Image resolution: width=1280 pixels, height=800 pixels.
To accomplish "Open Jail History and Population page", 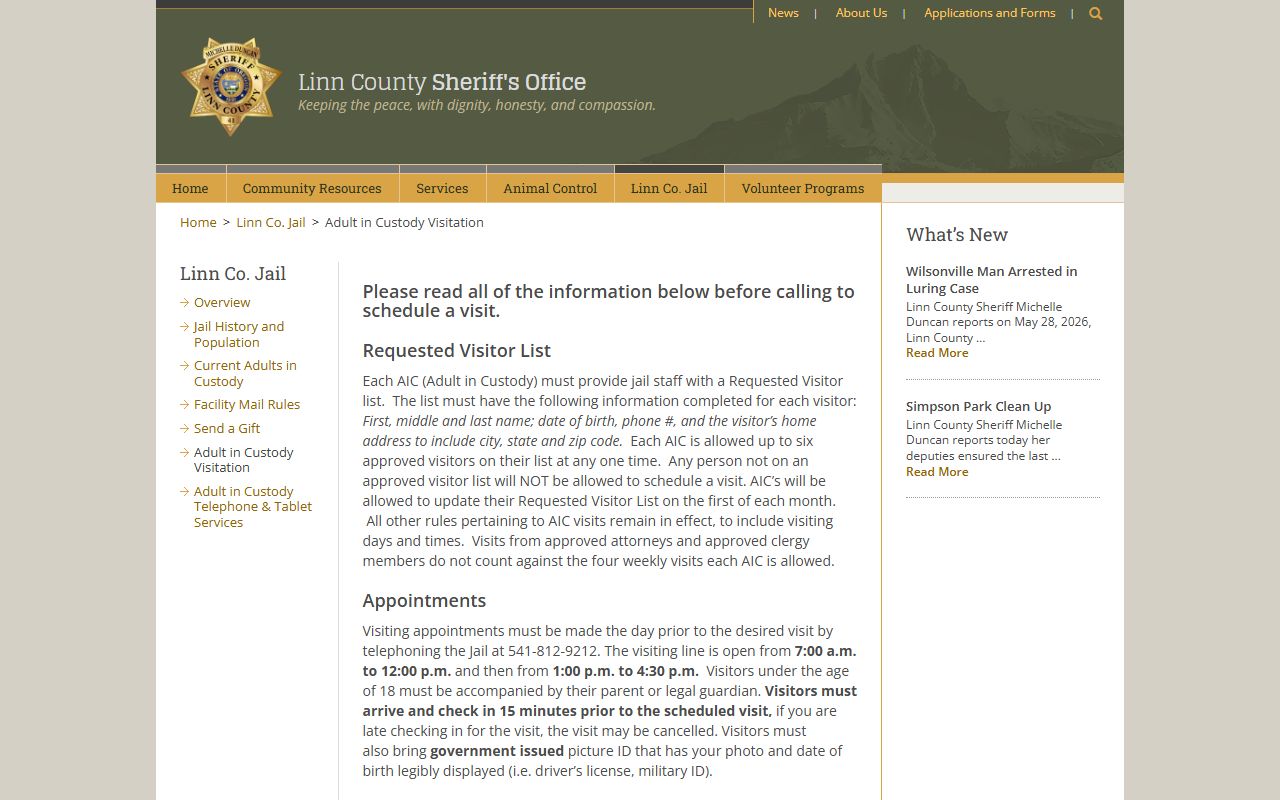I will click(239, 334).
